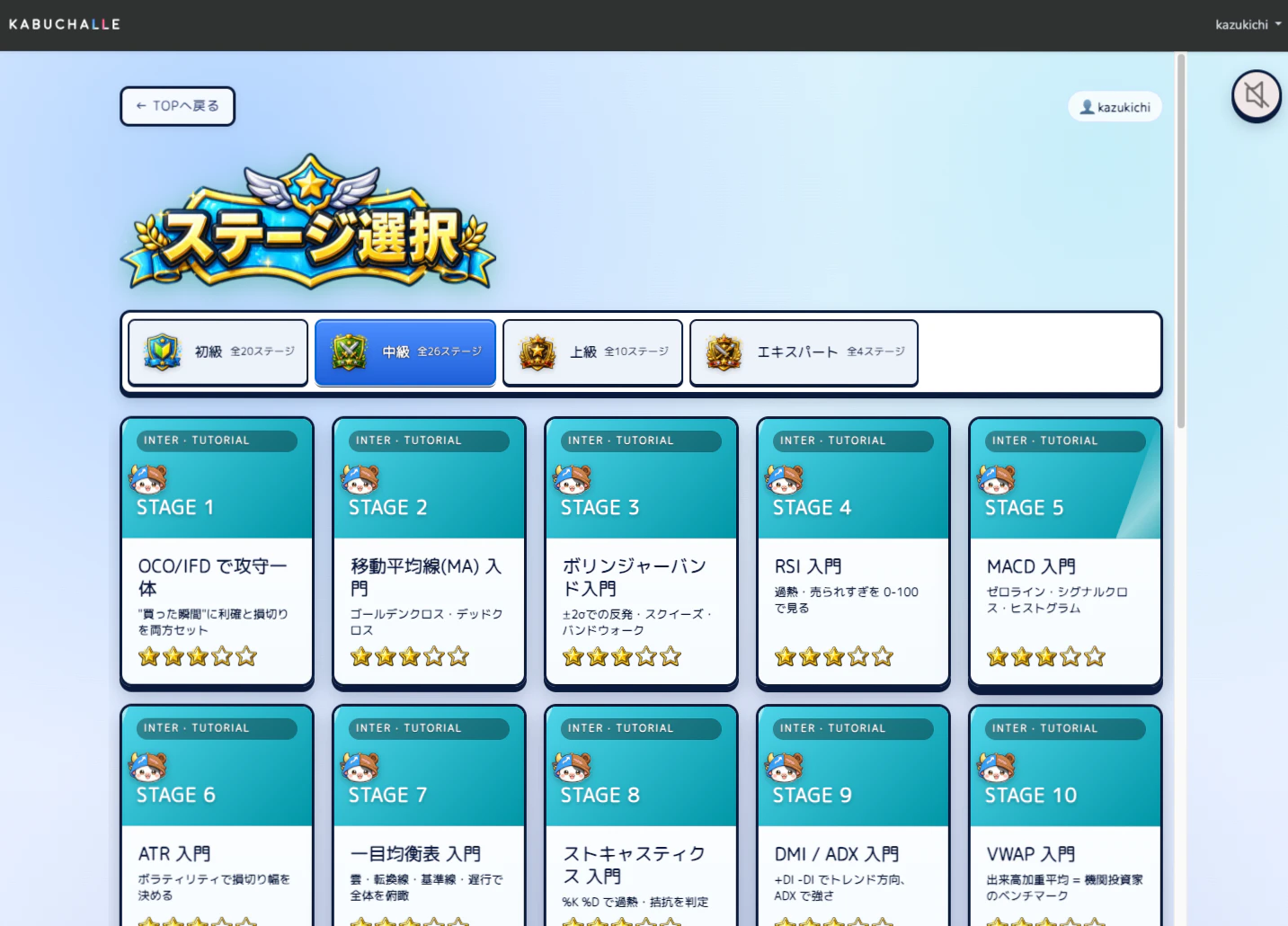
Task: Open the STAGE 6 heading
Action: pos(176,796)
